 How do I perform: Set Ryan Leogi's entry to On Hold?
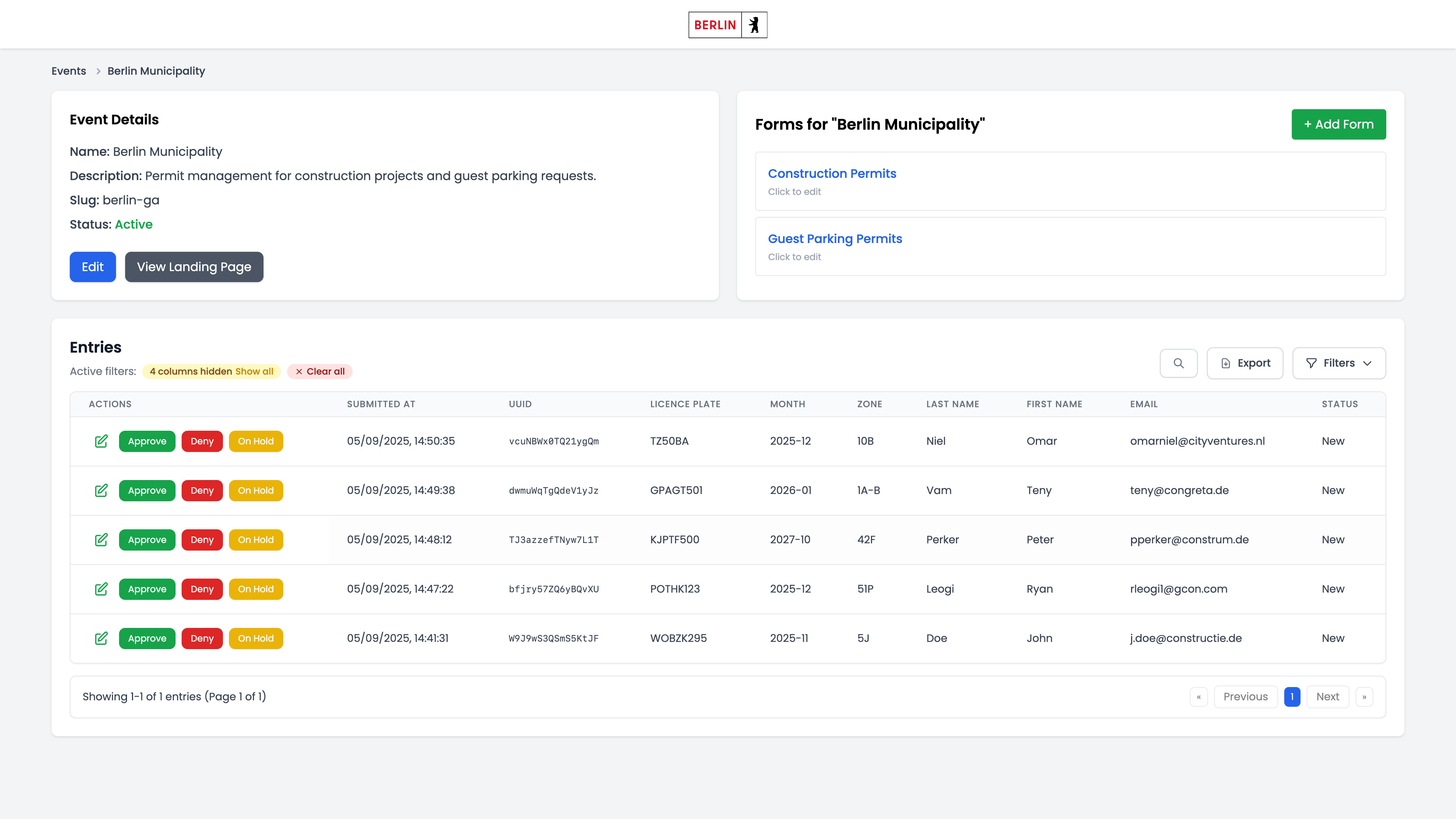(256, 589)
